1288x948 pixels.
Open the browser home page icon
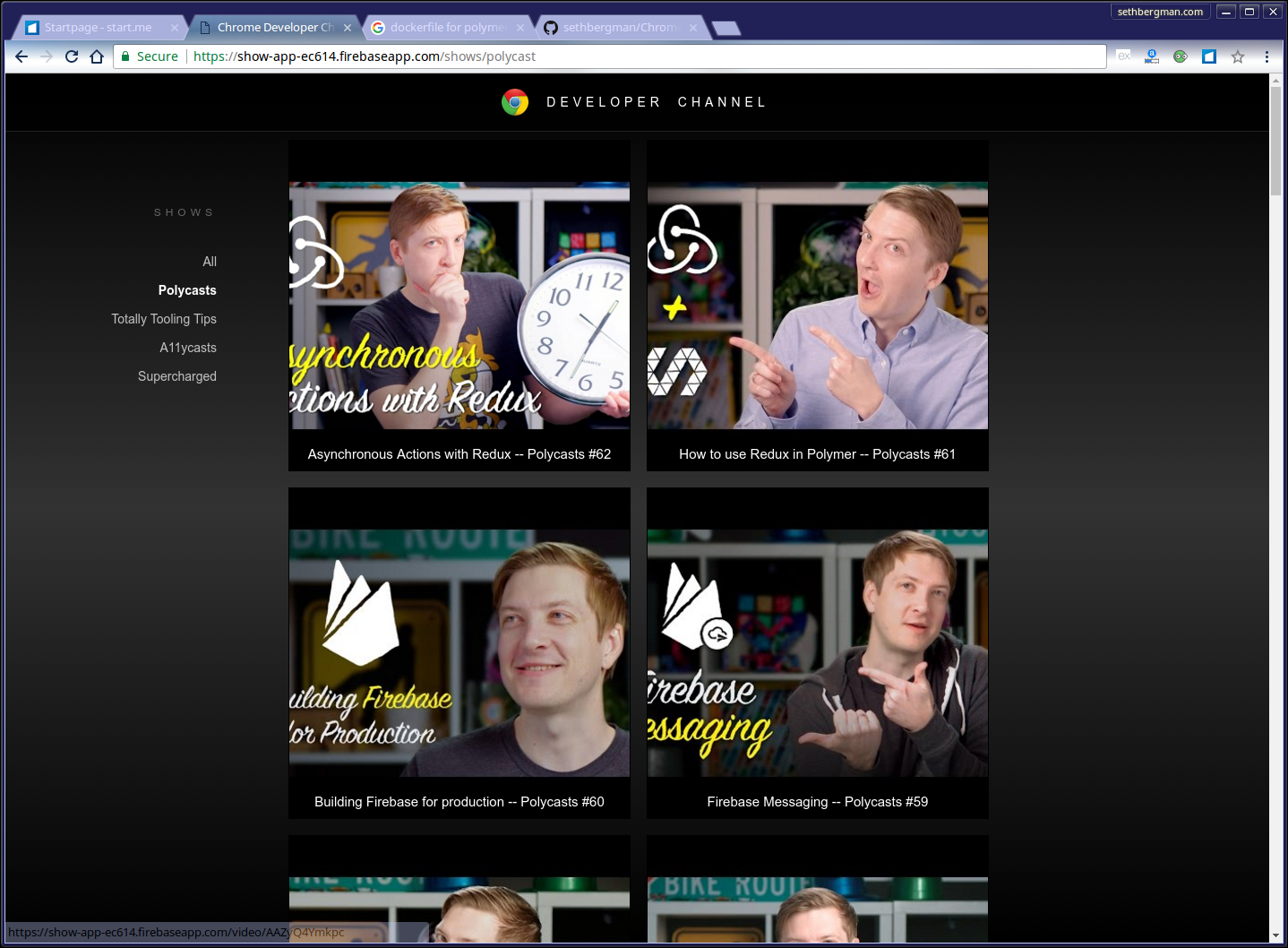pyautogui.click(x=97, y=56)
